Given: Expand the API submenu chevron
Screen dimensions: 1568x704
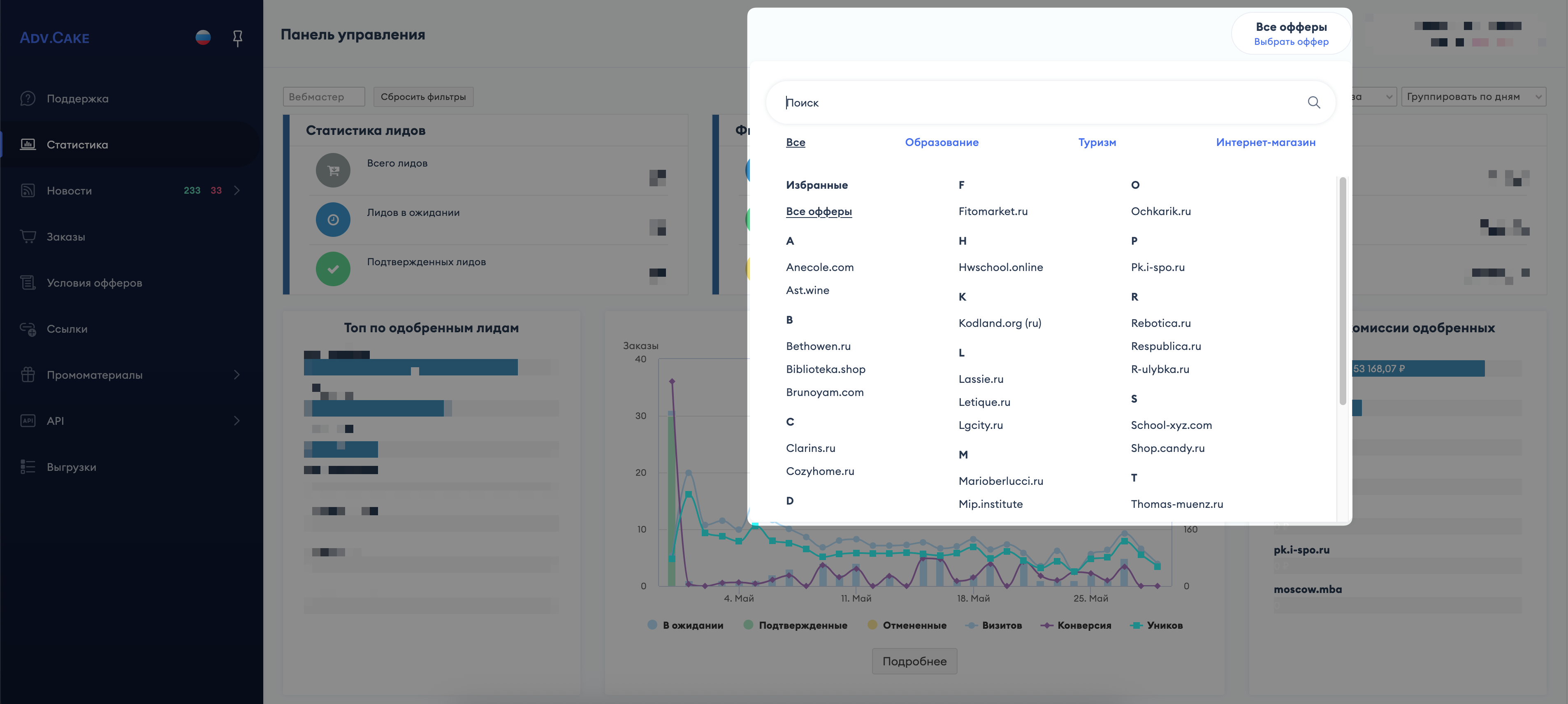Looking at the screenshot, I should click(237, 420).
